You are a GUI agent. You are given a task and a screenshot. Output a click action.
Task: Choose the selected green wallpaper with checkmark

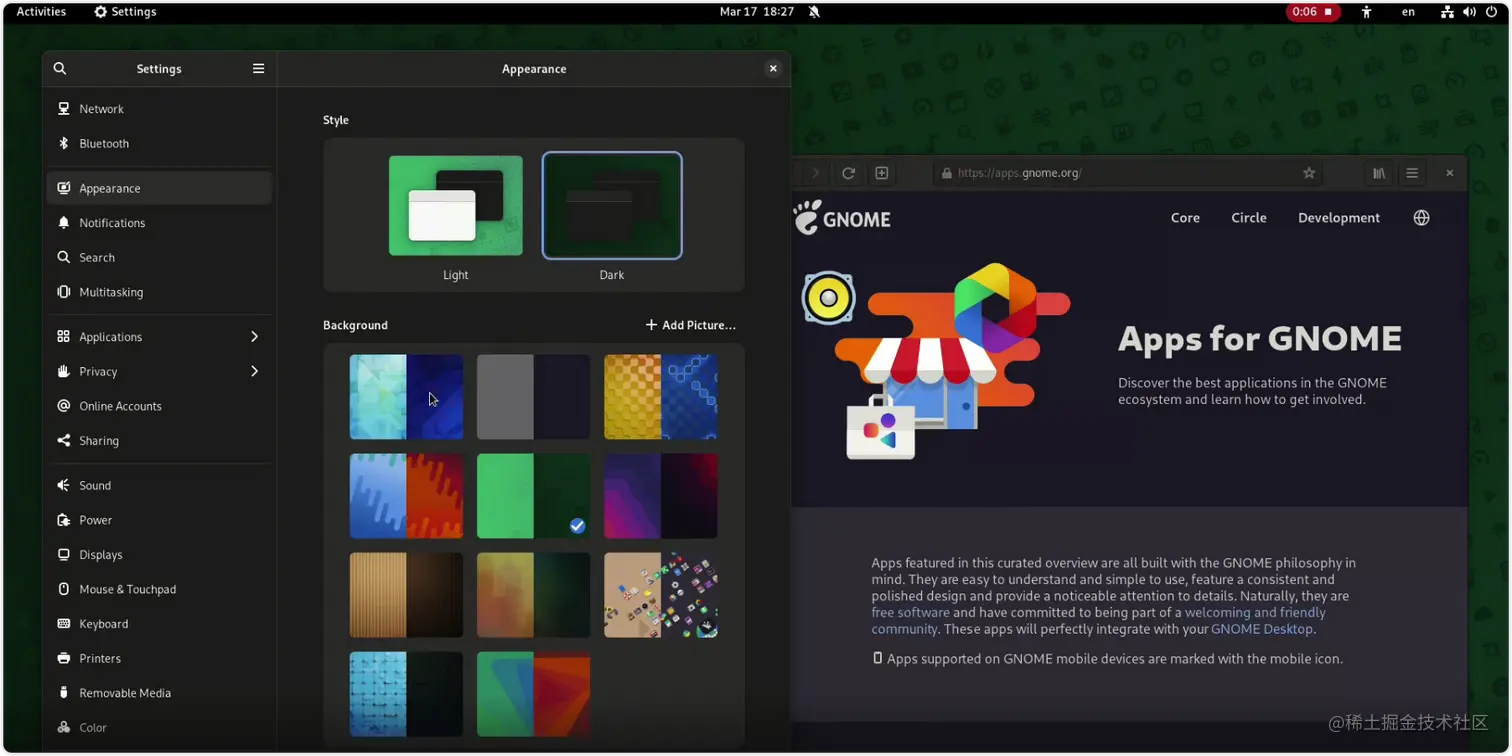pyautogui.click(x=533, y=496)
